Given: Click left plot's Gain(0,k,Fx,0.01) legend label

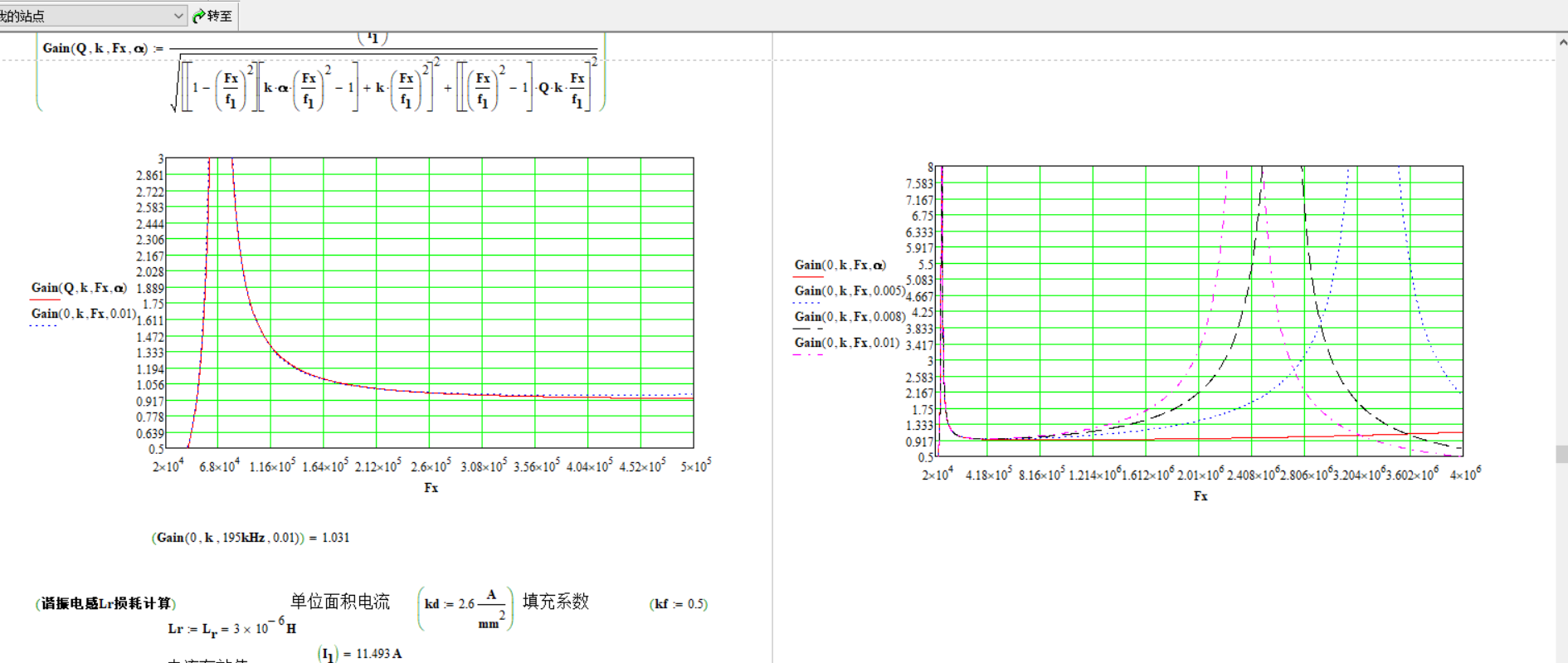Looking at the screenshot, I should tap(83, 314).
